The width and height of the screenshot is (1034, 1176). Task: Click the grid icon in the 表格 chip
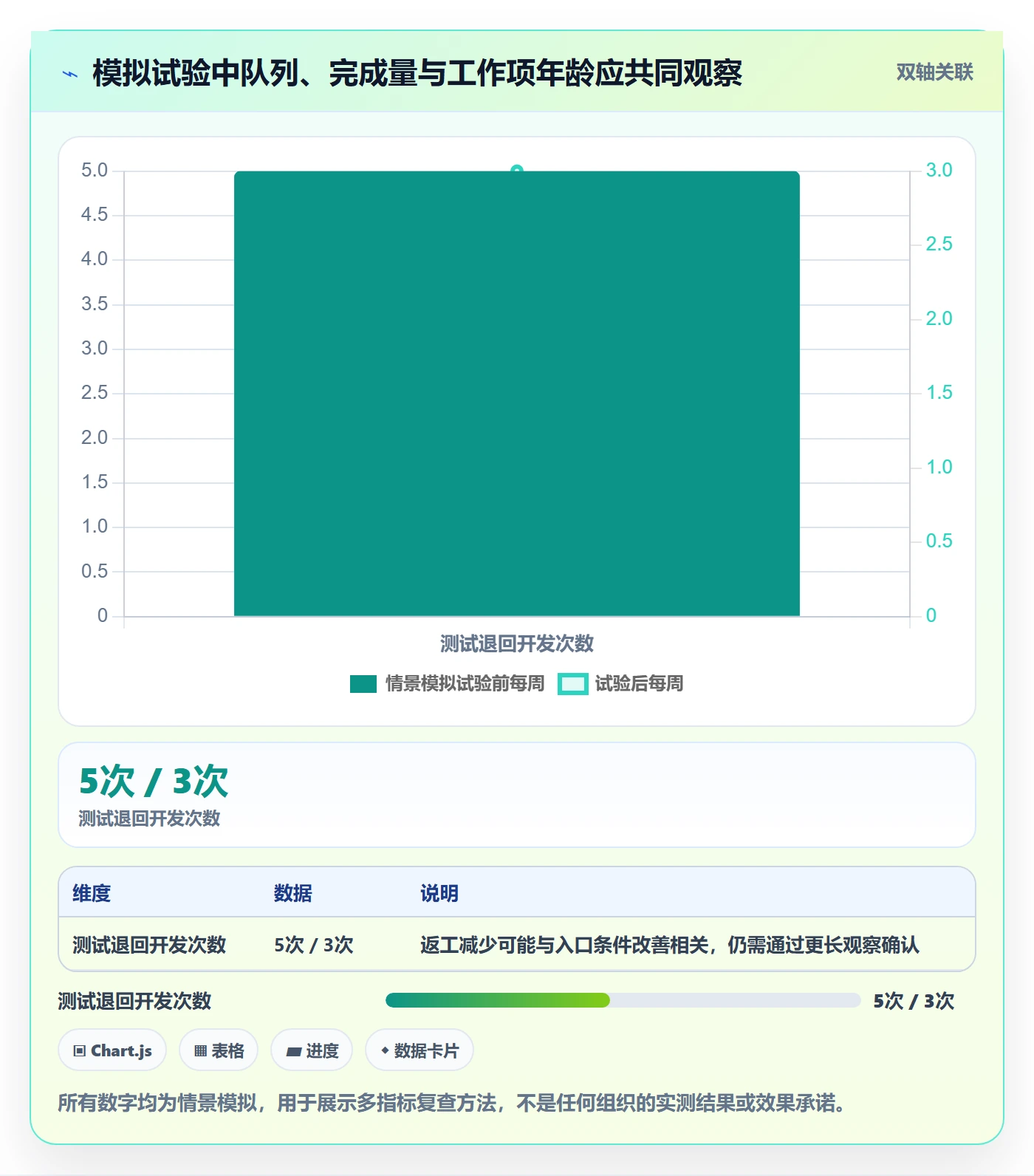click(x=200, y=1051)
